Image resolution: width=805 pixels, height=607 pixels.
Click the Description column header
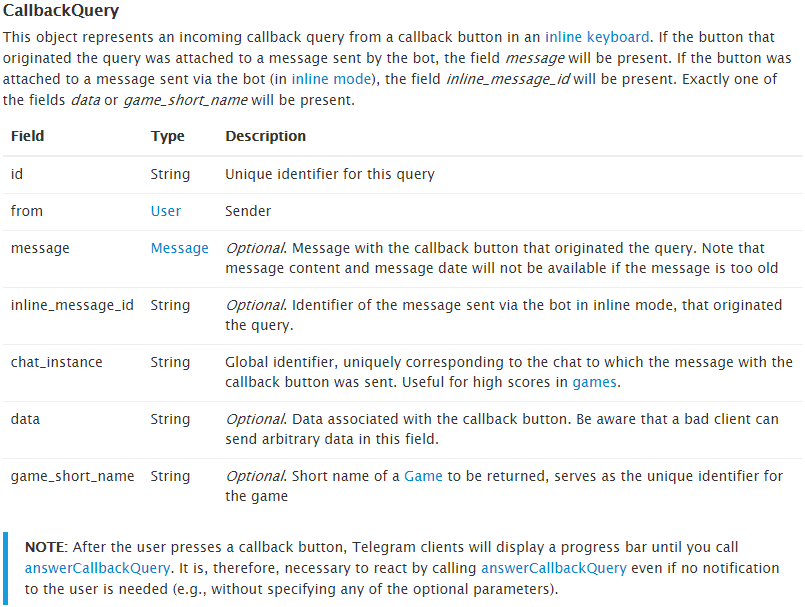click(265, 136)
